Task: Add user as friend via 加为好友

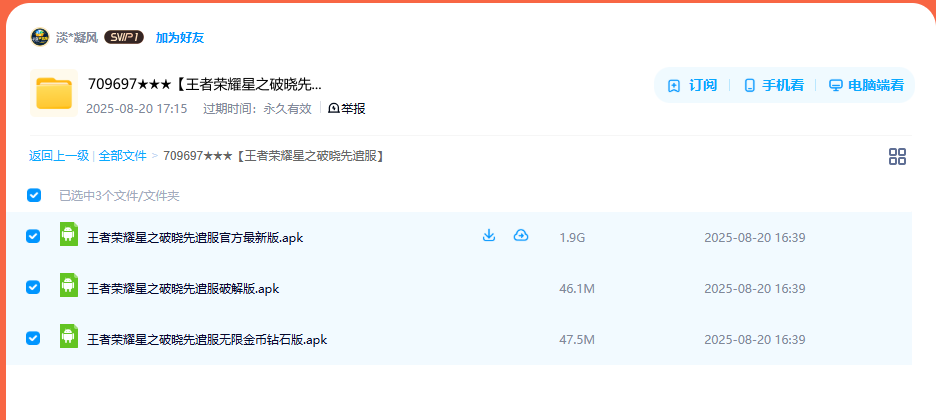Action: tap(180, 38)
